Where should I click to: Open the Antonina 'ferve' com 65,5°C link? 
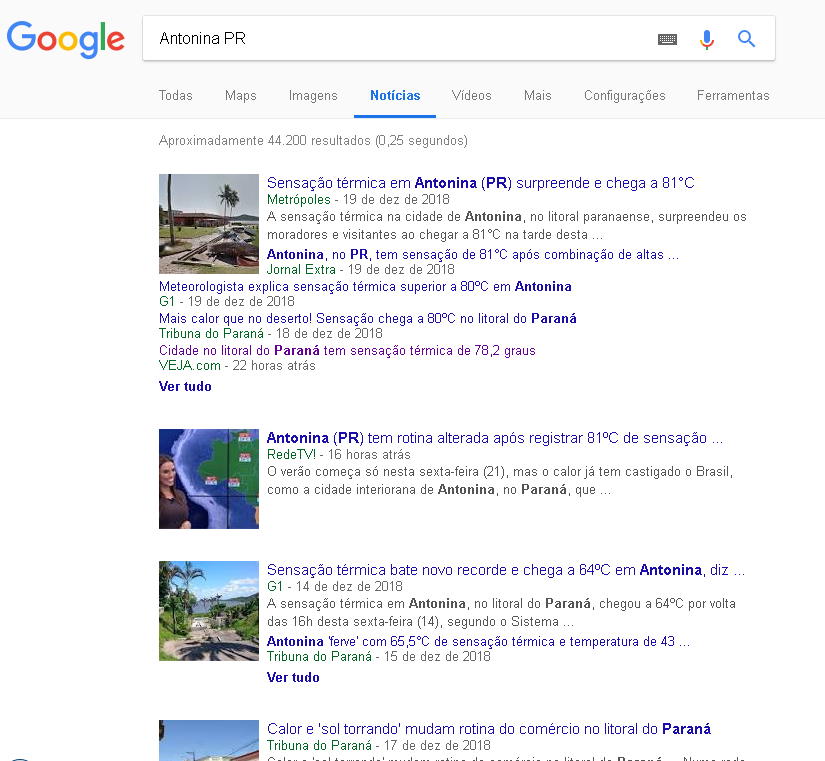478,642
